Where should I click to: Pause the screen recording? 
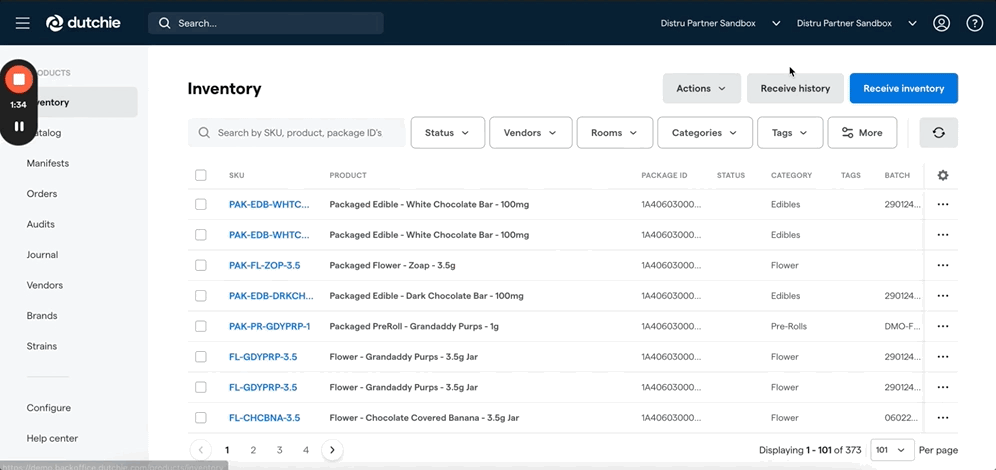(x=19, y=126)
